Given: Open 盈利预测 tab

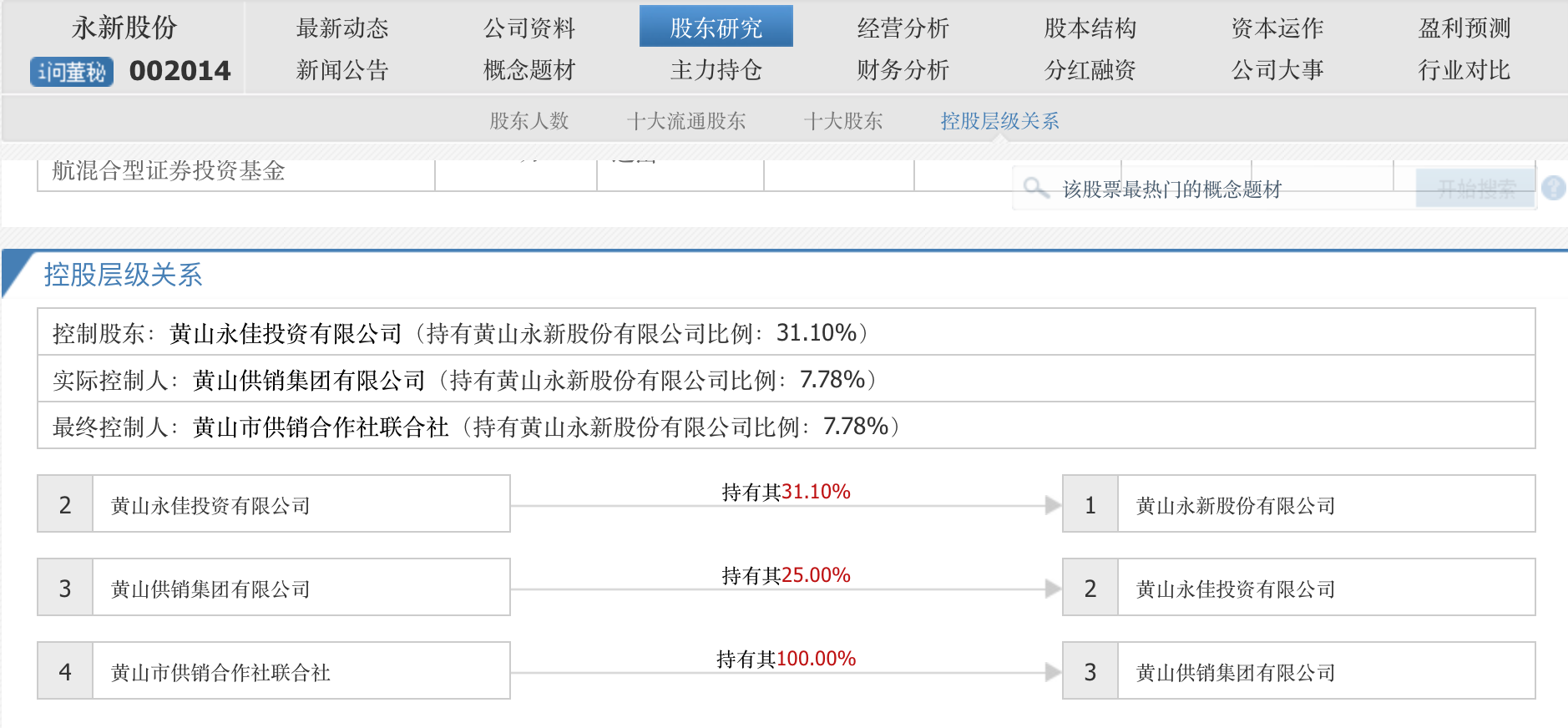Looking at the screenshot, I should 1464,28.
